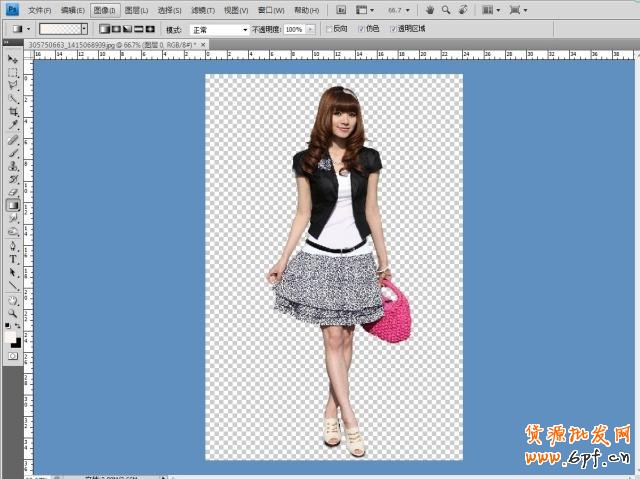
Task: Open the 模式 blend mode dropdown
Action: point(218,30)
